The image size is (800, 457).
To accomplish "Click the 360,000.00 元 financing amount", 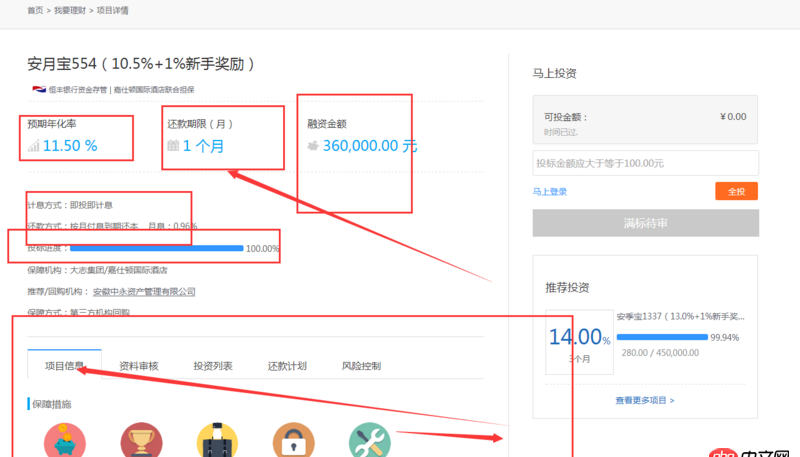I will [370, 146].
